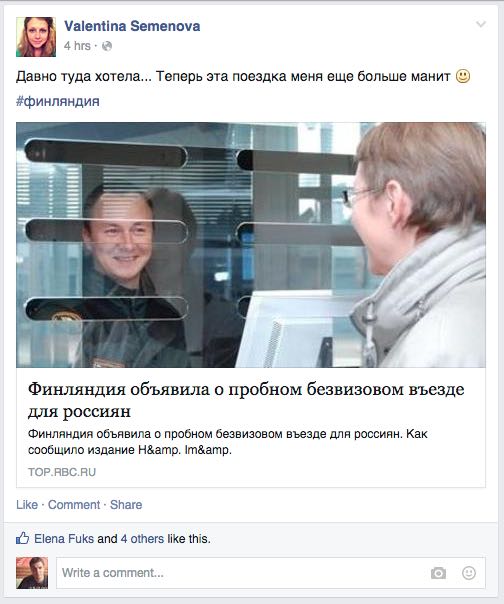
Task: Share this post
Action: click(126, 505)
